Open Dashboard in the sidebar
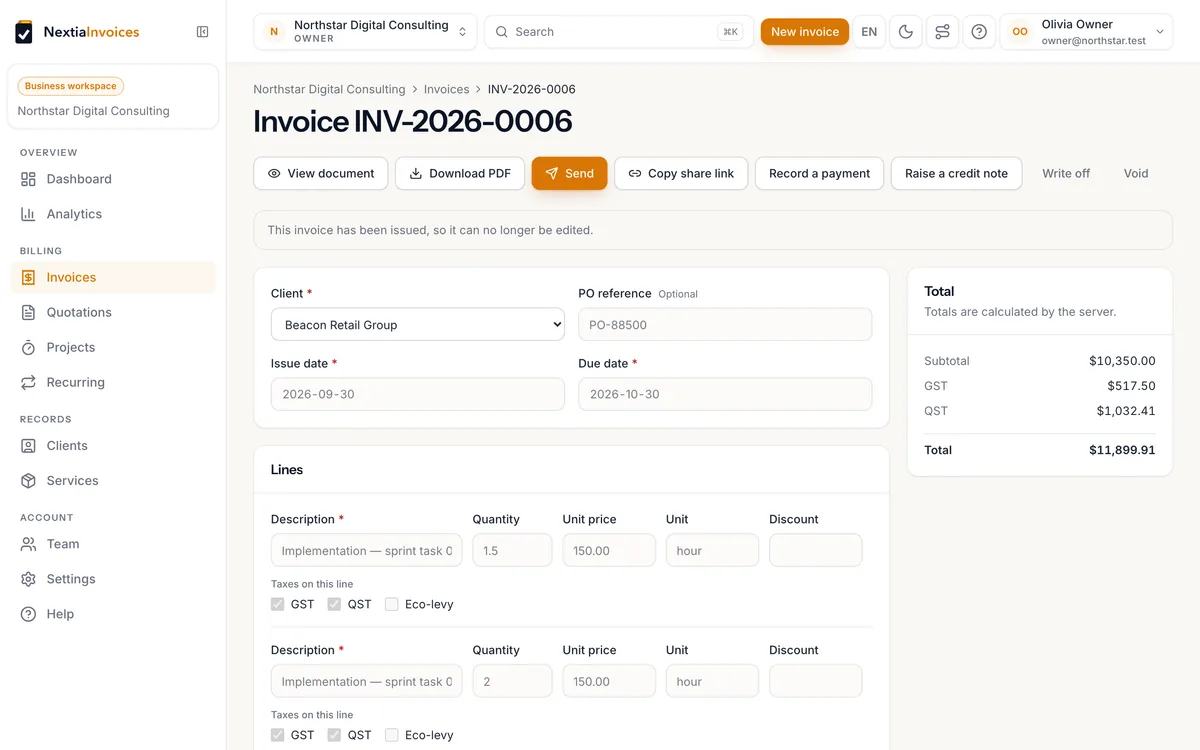The image size is (1200, 750). coord(113,179)
